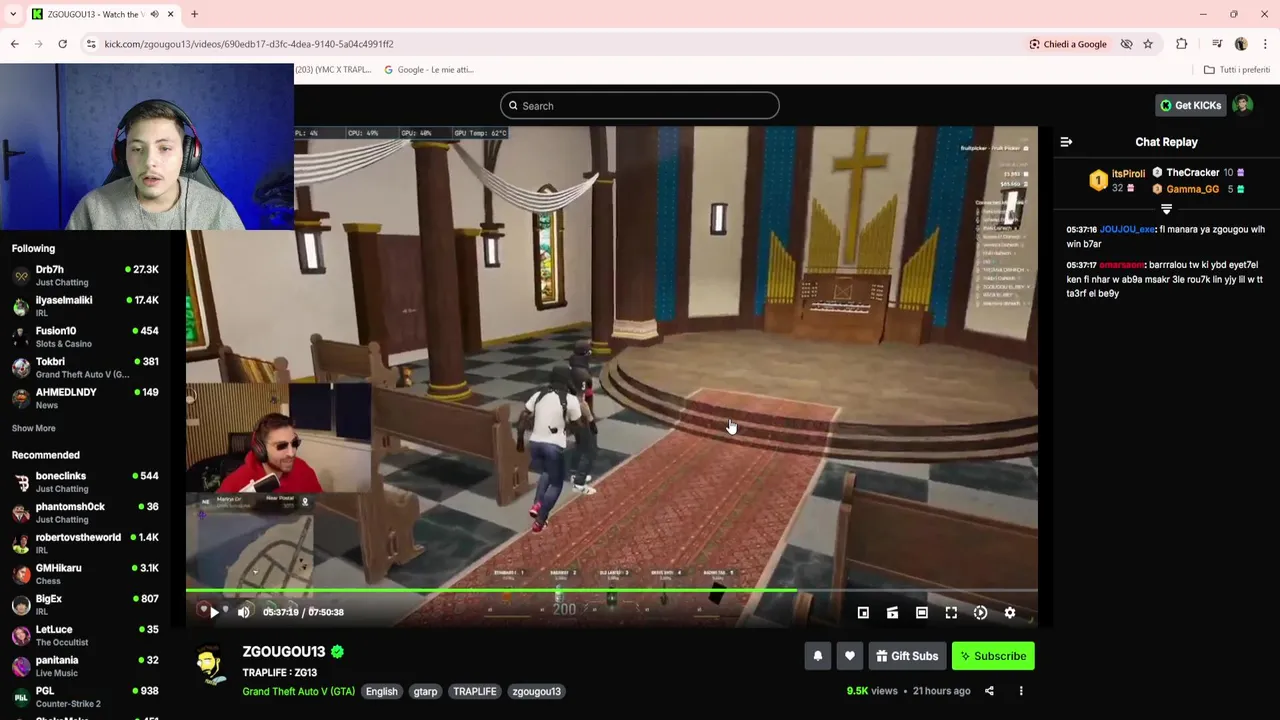Click the Gift Subs button

(907, 656)
